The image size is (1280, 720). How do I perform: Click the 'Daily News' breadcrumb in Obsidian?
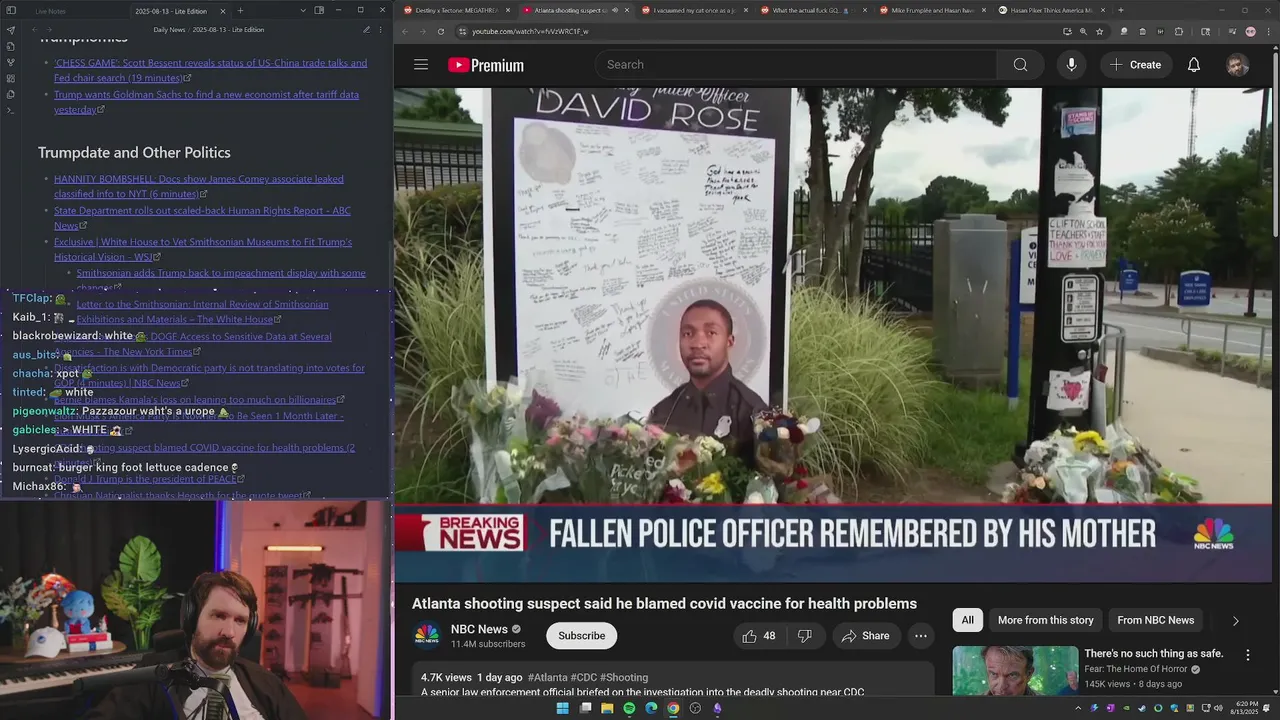[169, 30]
